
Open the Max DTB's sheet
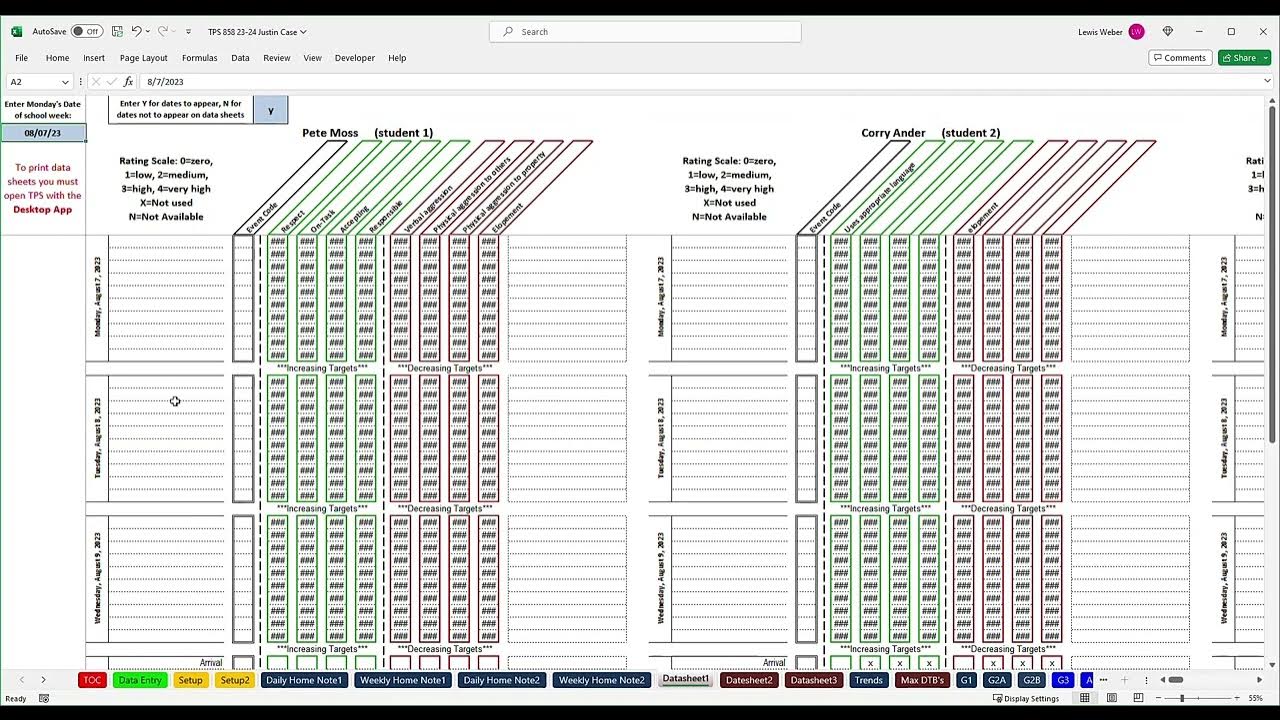point(922,680)
